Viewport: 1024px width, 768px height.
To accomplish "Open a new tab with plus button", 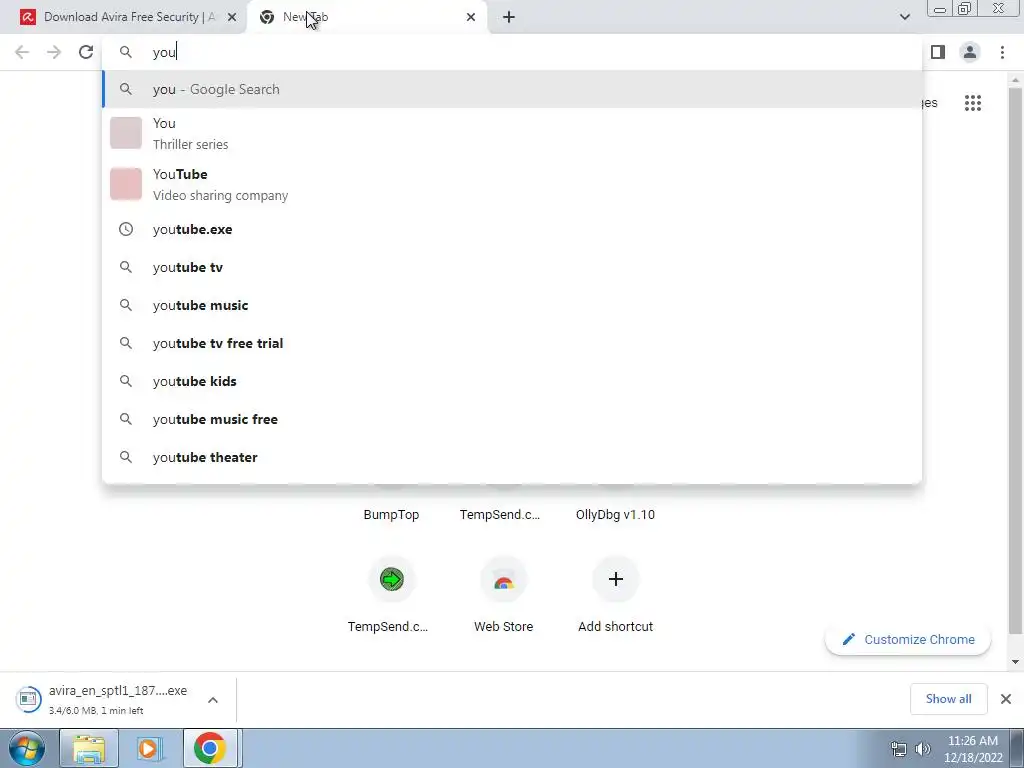I will coord(509,17).
